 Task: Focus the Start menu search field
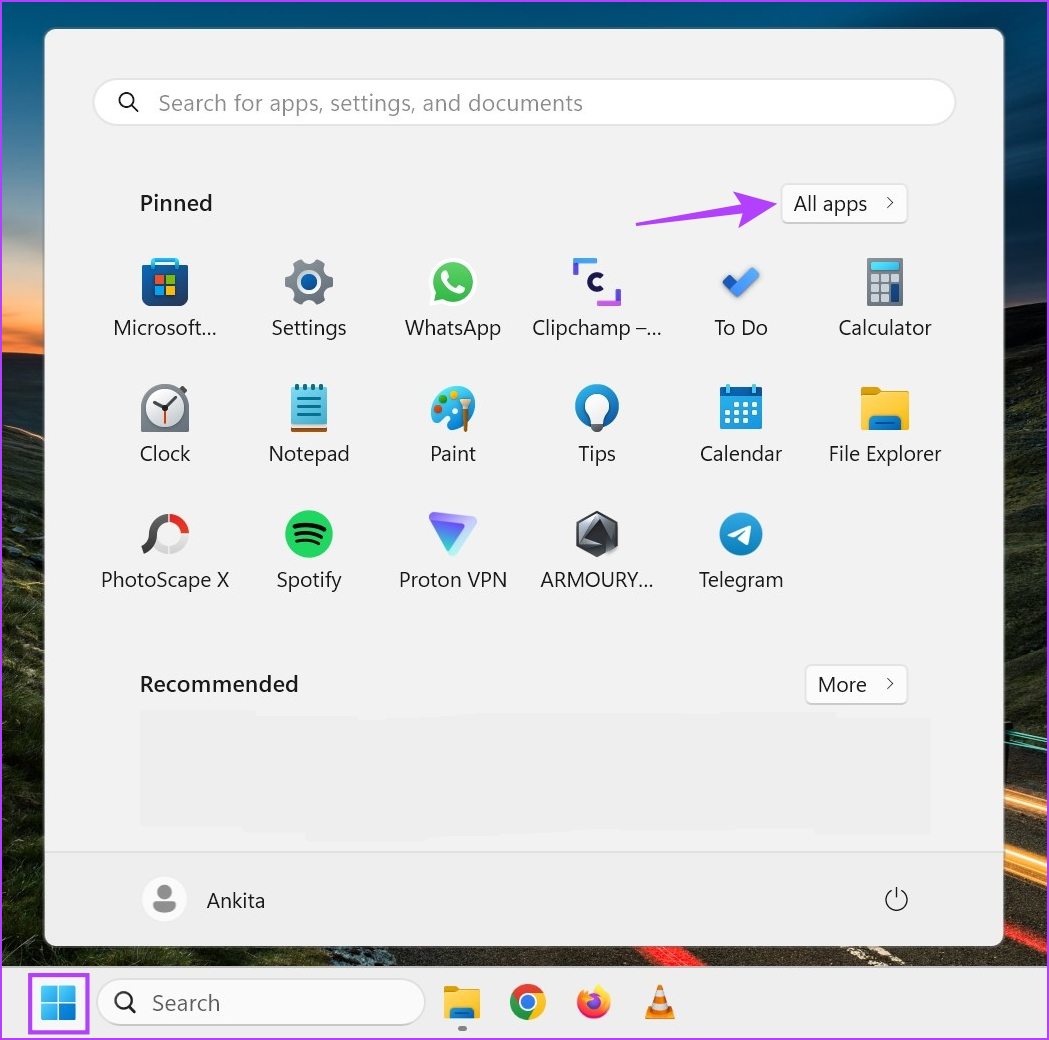click(x=524, y=102)
